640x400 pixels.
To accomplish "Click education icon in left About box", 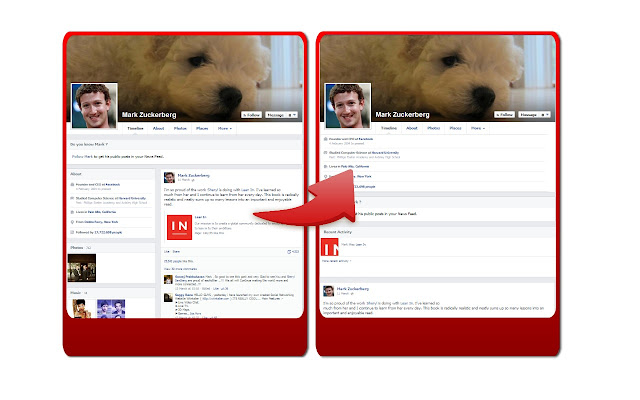I will coord(72,198).
